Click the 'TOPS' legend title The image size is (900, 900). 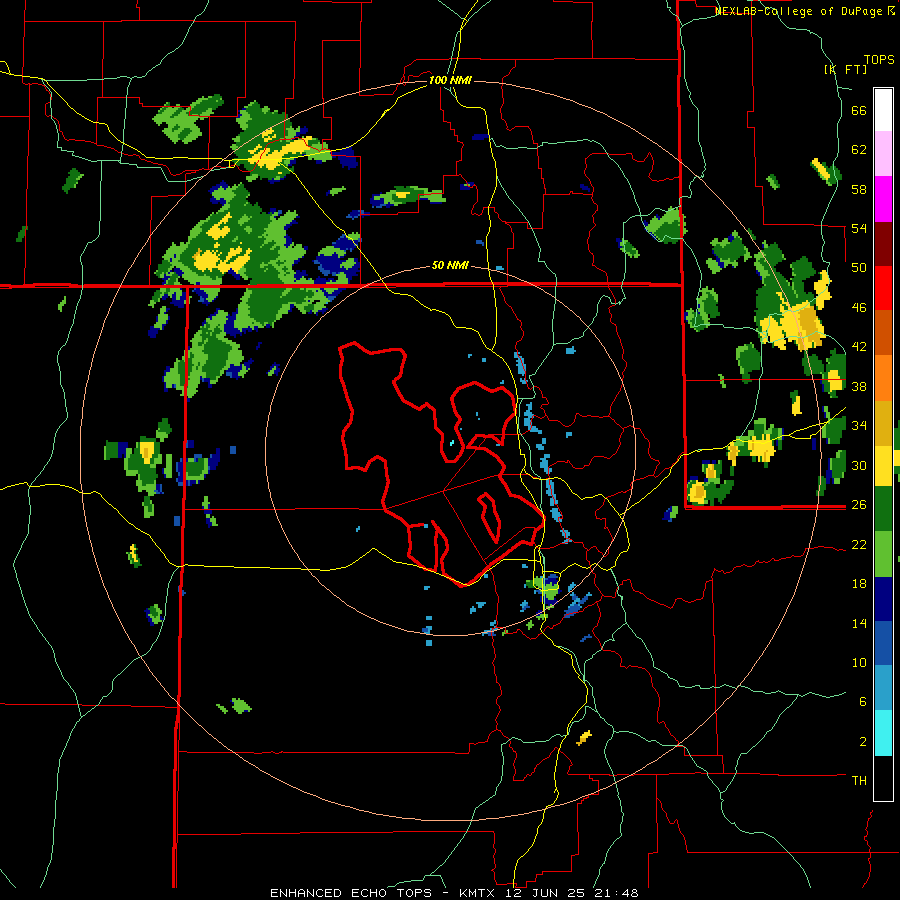(879, 60)
